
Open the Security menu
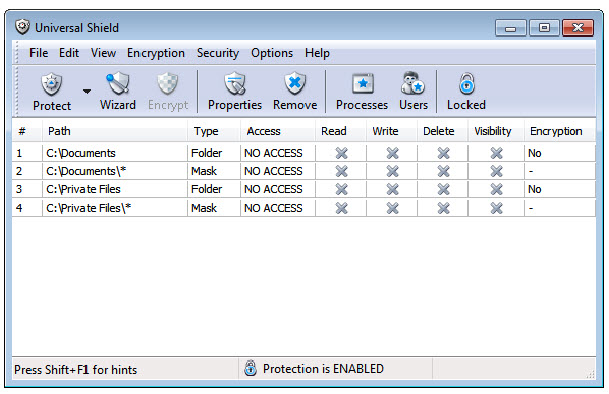[x=218, y=53]
